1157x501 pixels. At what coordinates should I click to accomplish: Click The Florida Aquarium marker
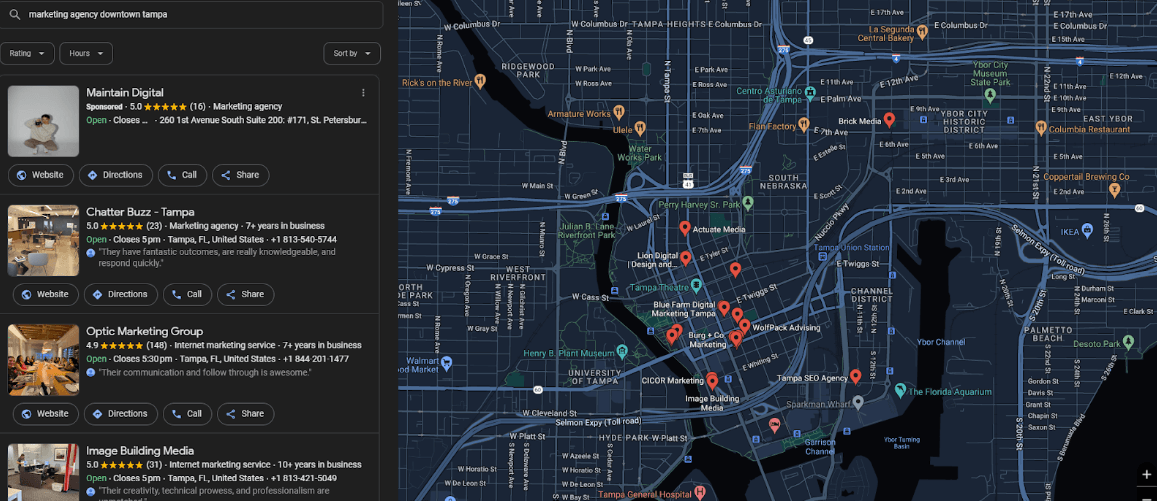[x=899, y=390]
